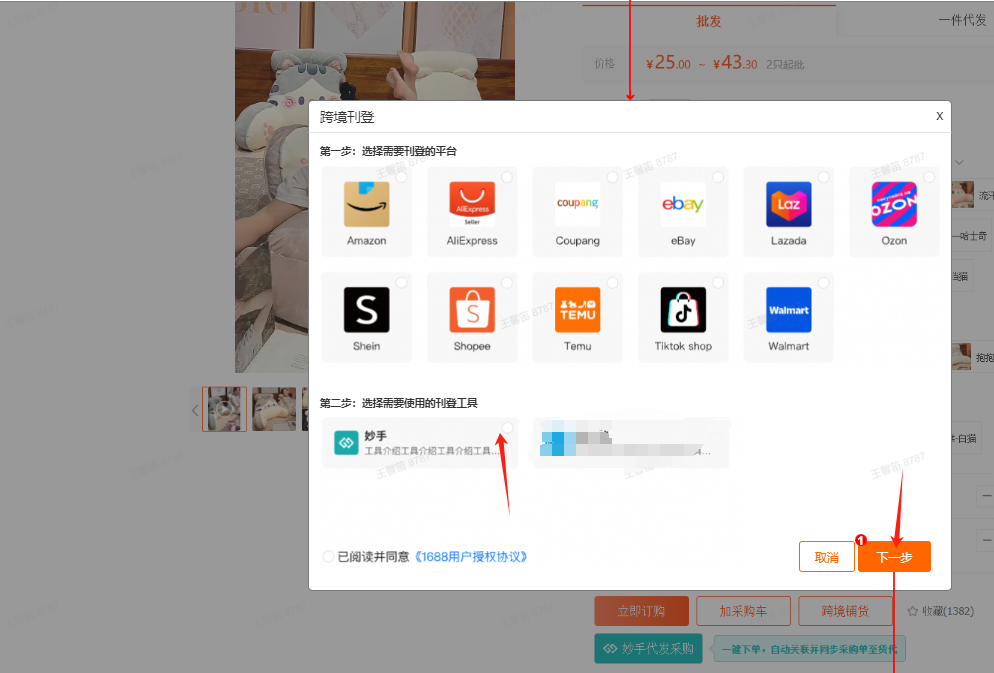The image size is (994, 673).
Task: Select the Tiktok shop radio button
Action: click(718, 283)
